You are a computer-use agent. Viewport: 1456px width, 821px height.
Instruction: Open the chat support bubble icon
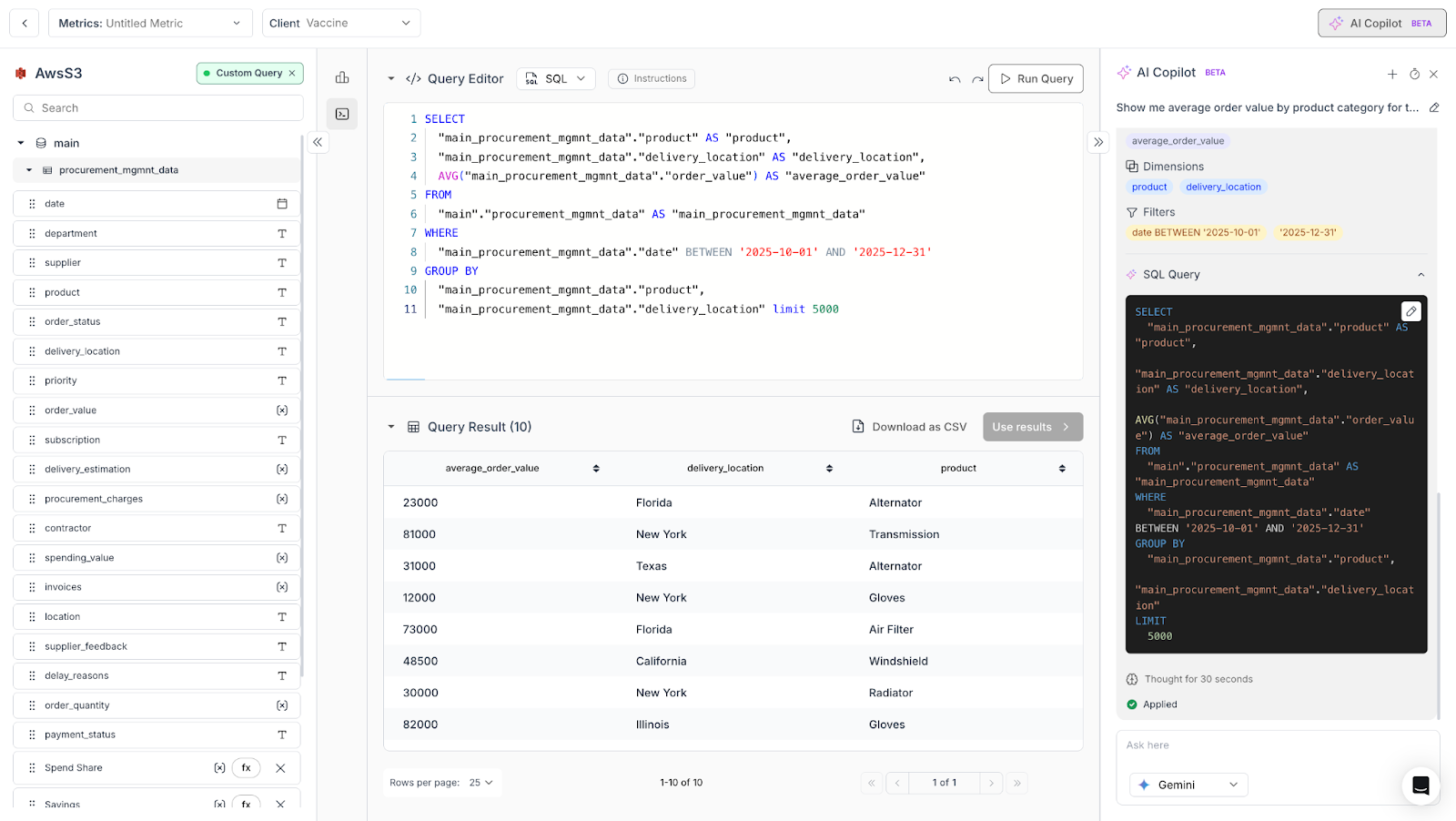tap(1421, 785)
